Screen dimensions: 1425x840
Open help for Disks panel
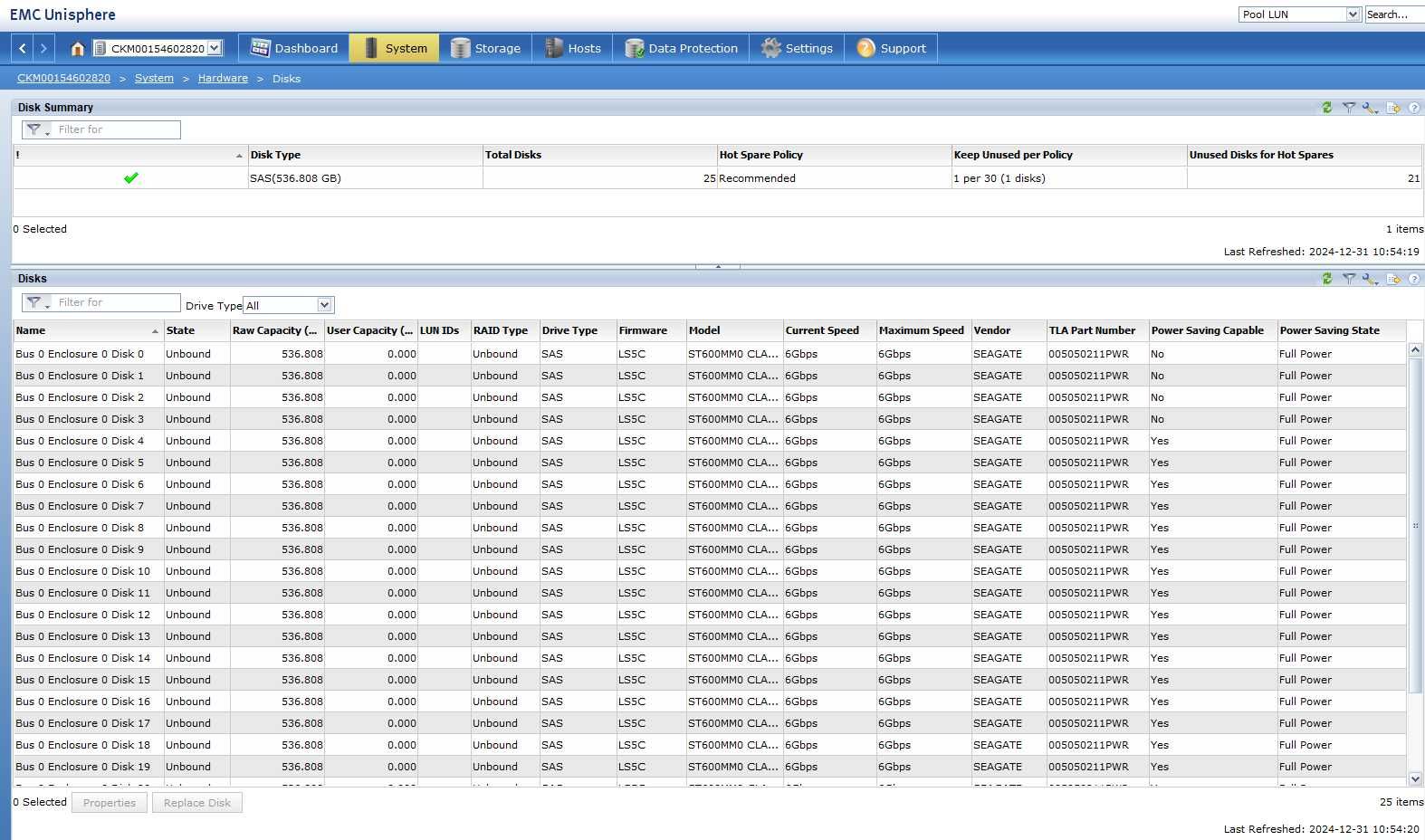pos(1414,279)
